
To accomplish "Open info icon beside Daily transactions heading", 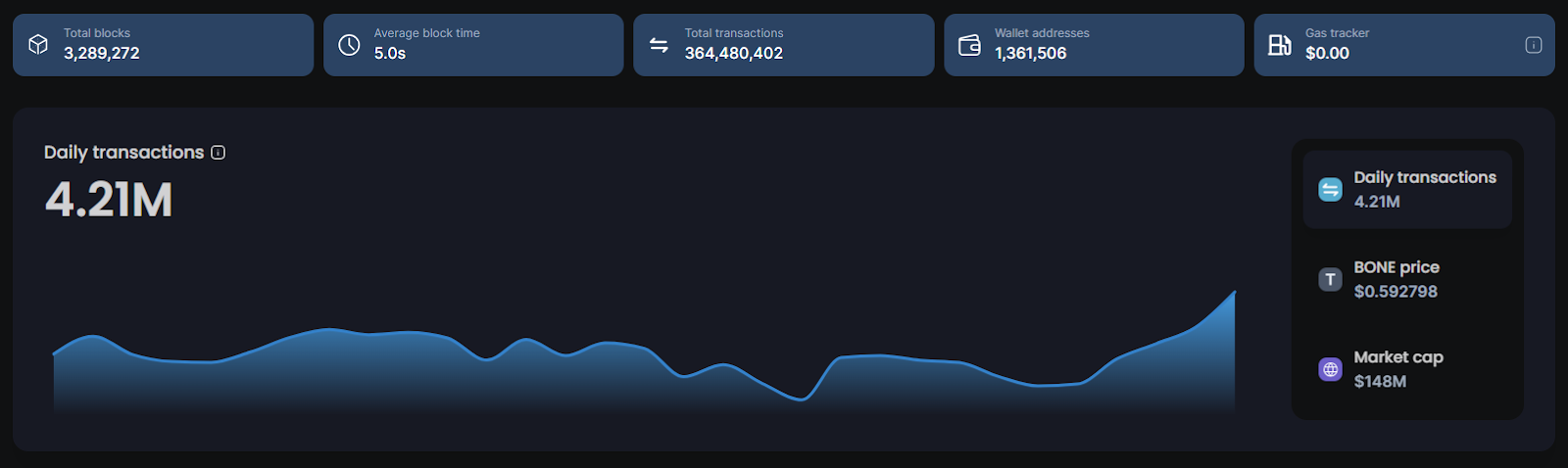I will click(219, 153).
